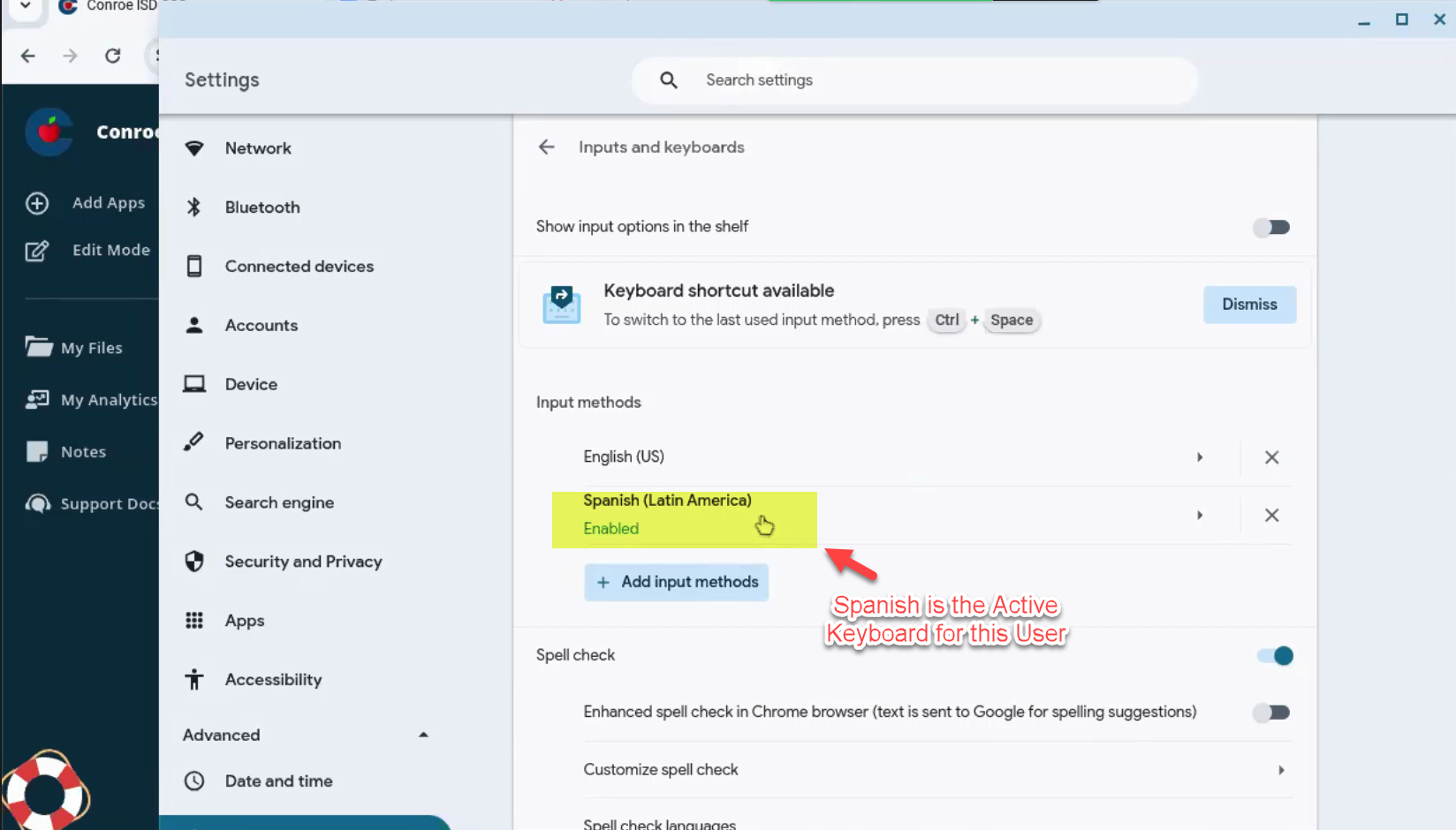1456x830 pixels.
Task: Open Customize spell check submenu
Action: point(1280,770)
